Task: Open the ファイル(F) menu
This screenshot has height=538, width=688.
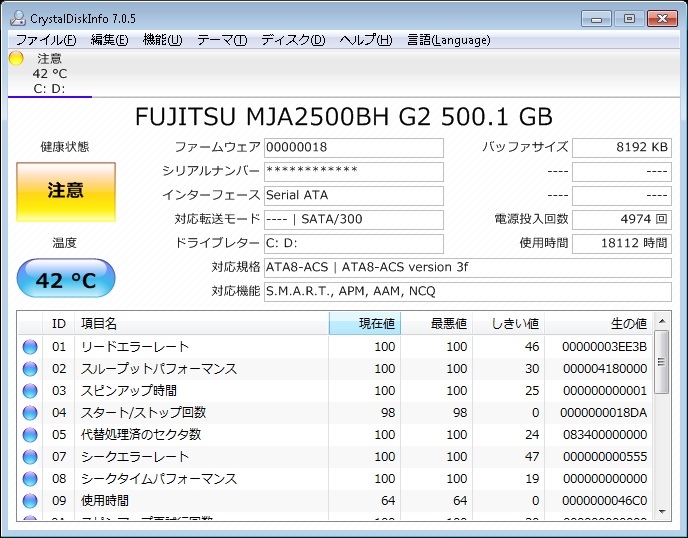Action: (x=46, y=40)
